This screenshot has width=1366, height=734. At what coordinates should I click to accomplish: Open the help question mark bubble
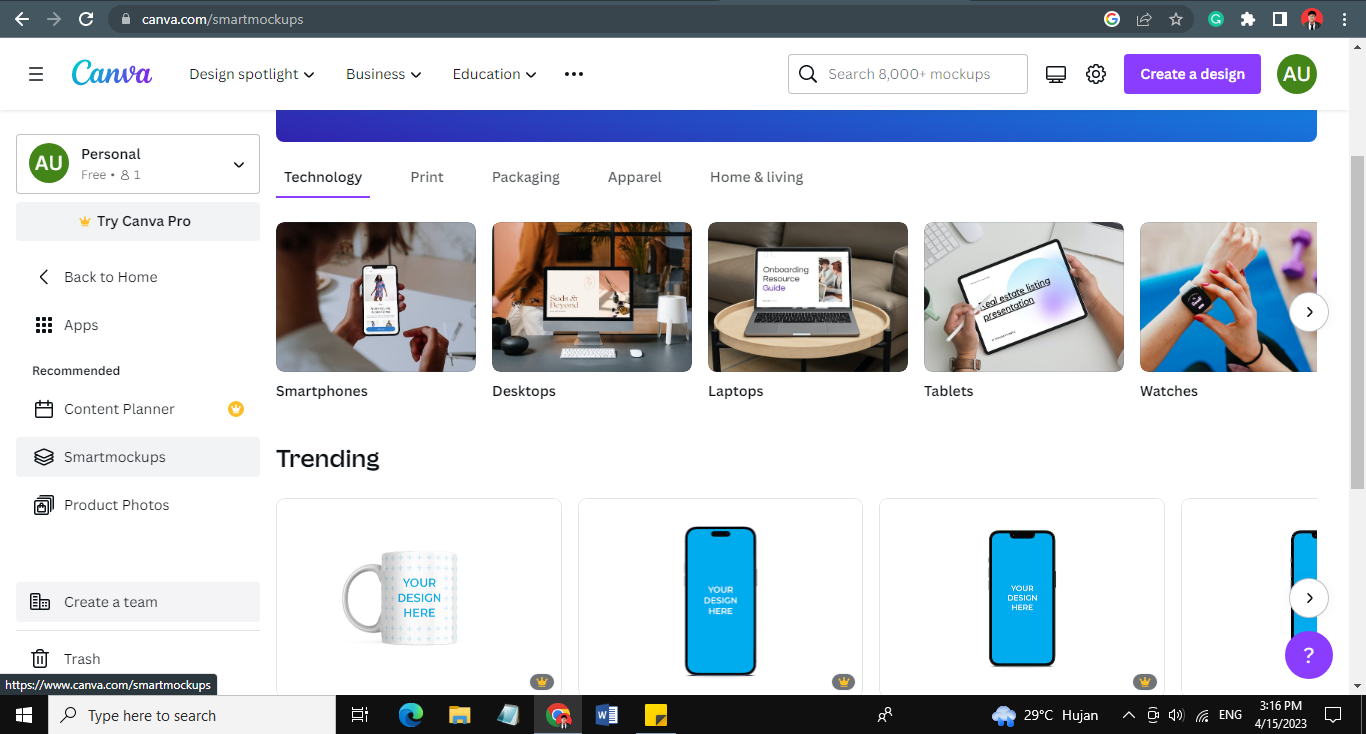coord(1309,655)
